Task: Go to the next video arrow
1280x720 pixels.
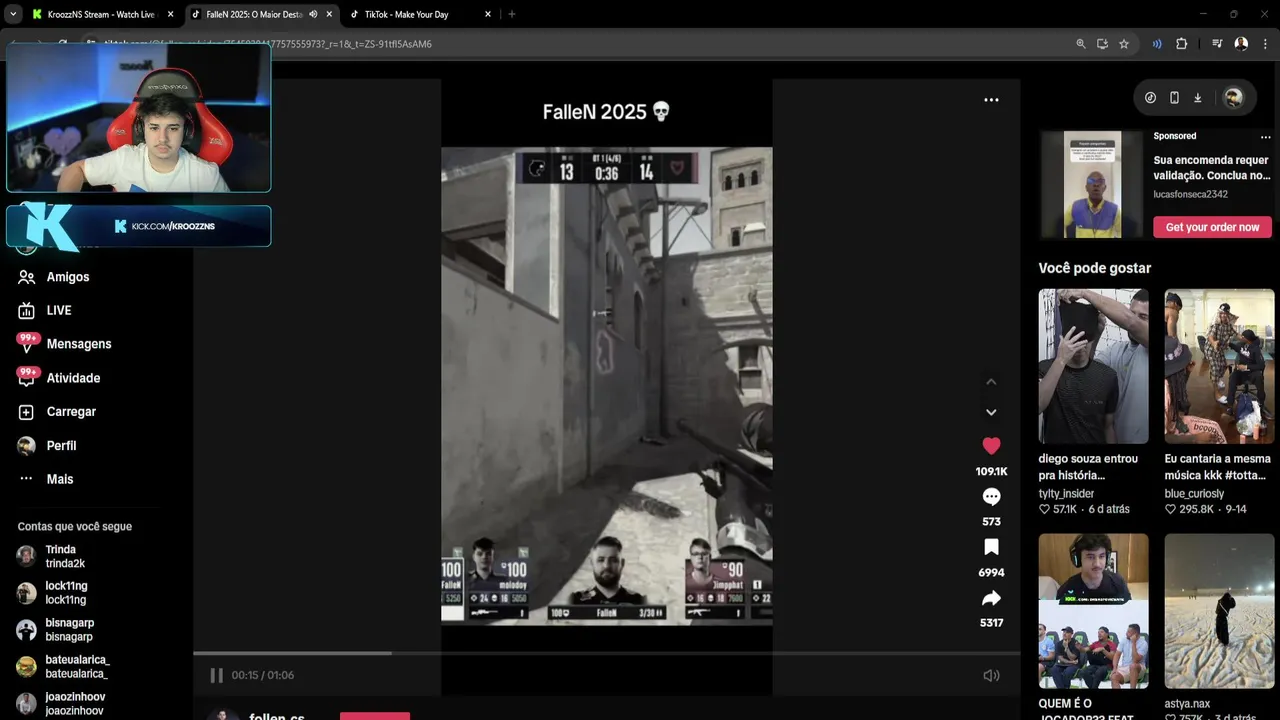Action: pyautogui.click(x=991, y=412)
